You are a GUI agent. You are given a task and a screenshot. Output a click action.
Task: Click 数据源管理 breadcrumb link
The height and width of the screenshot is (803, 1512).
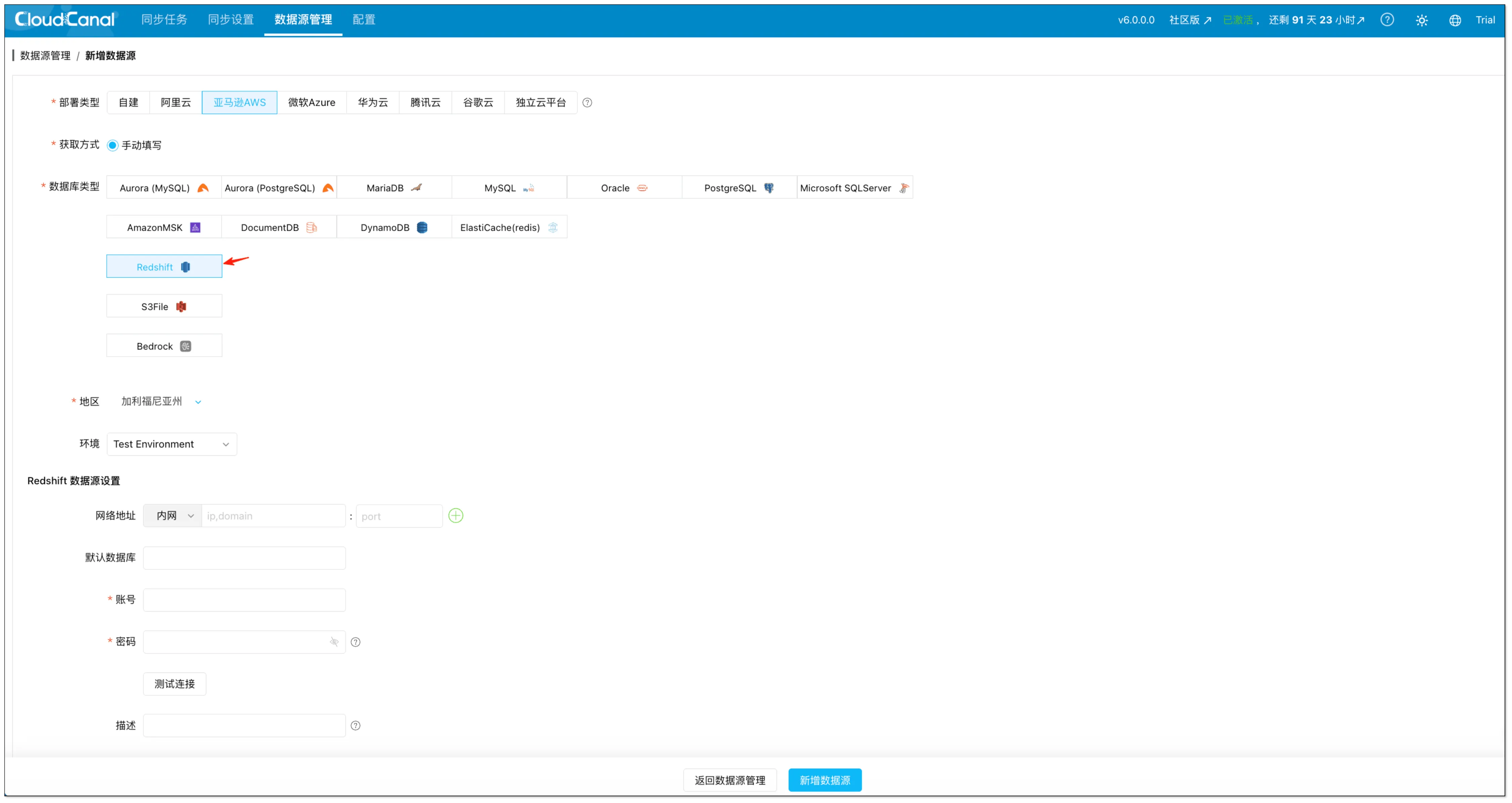(x=45, y=56)
